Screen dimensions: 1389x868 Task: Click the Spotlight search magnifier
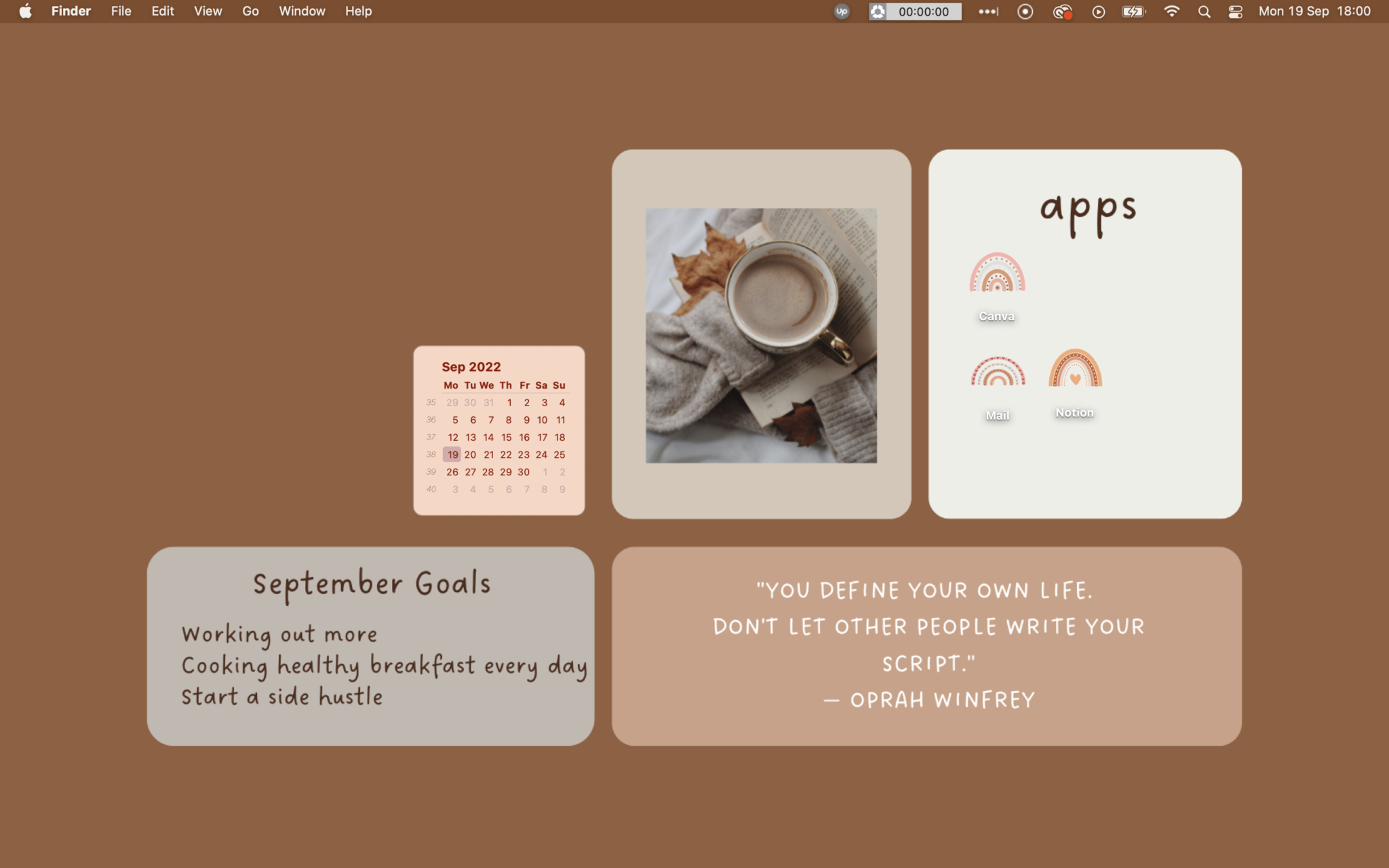click(x=1205, y=11)
